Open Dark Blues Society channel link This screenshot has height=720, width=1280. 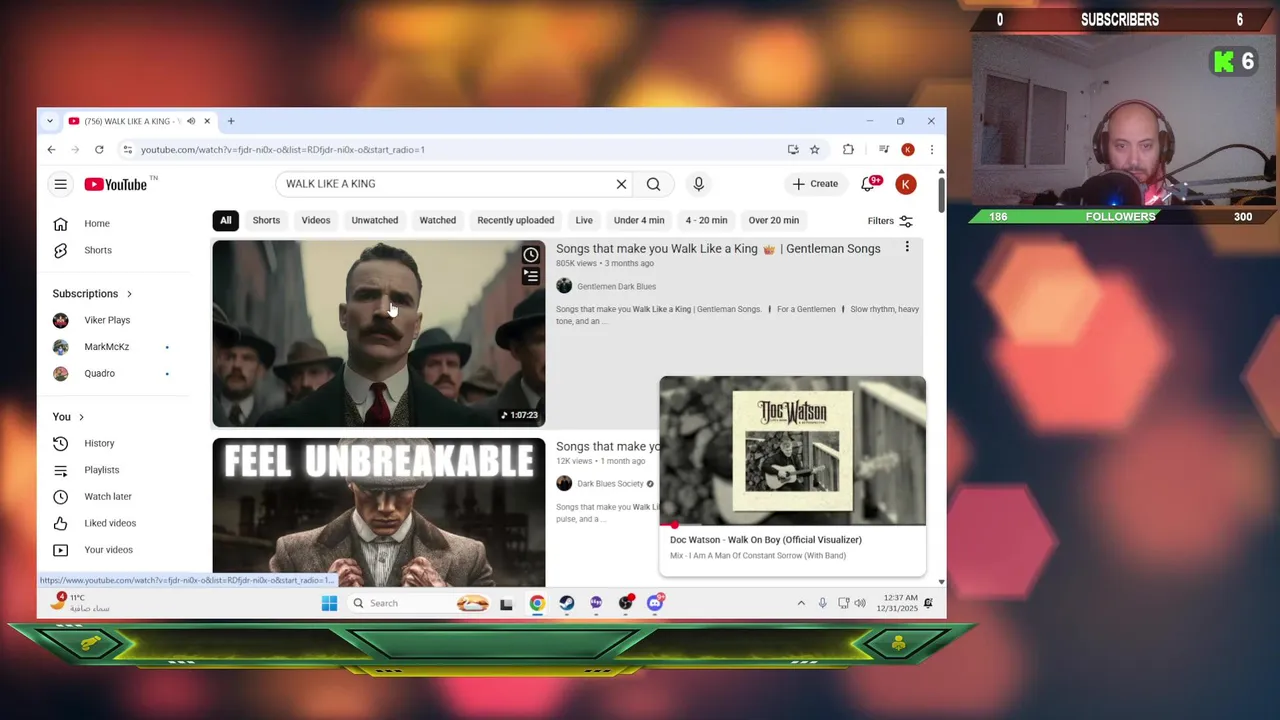610,484
